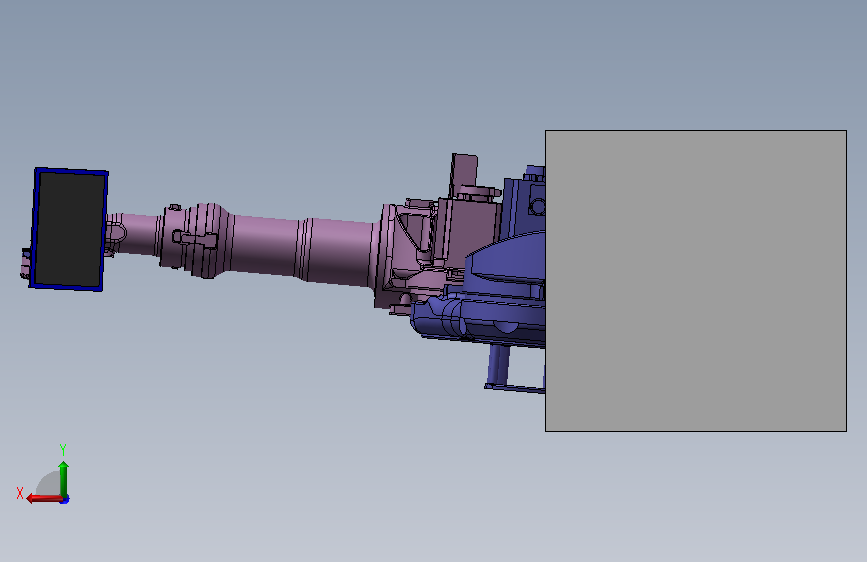Select the ring grooves on the pink shaft
This screenshot has width=867, height=562.
305,249
